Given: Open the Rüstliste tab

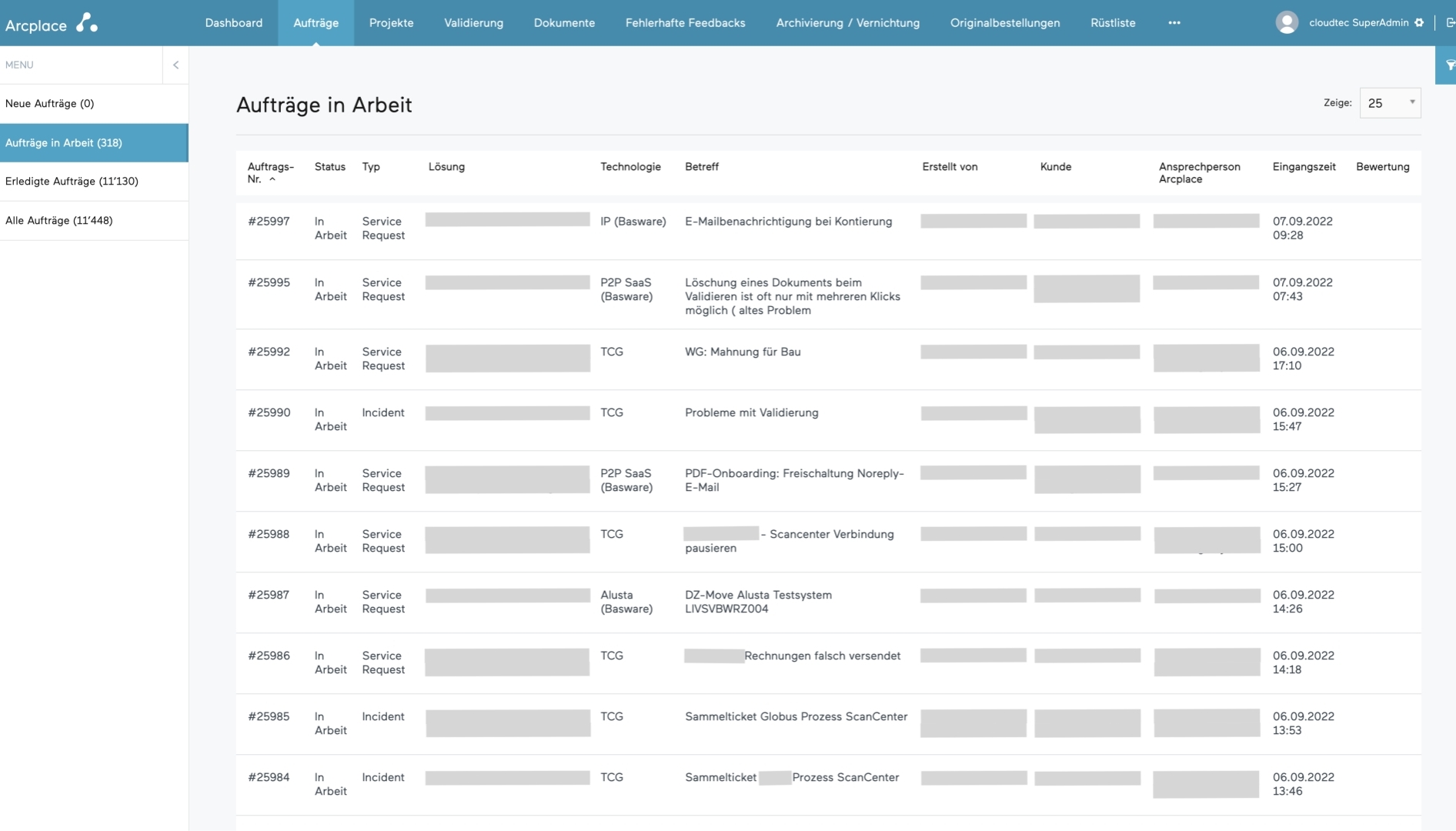Looking at the screenshot, I should (x=1112, y=23).
